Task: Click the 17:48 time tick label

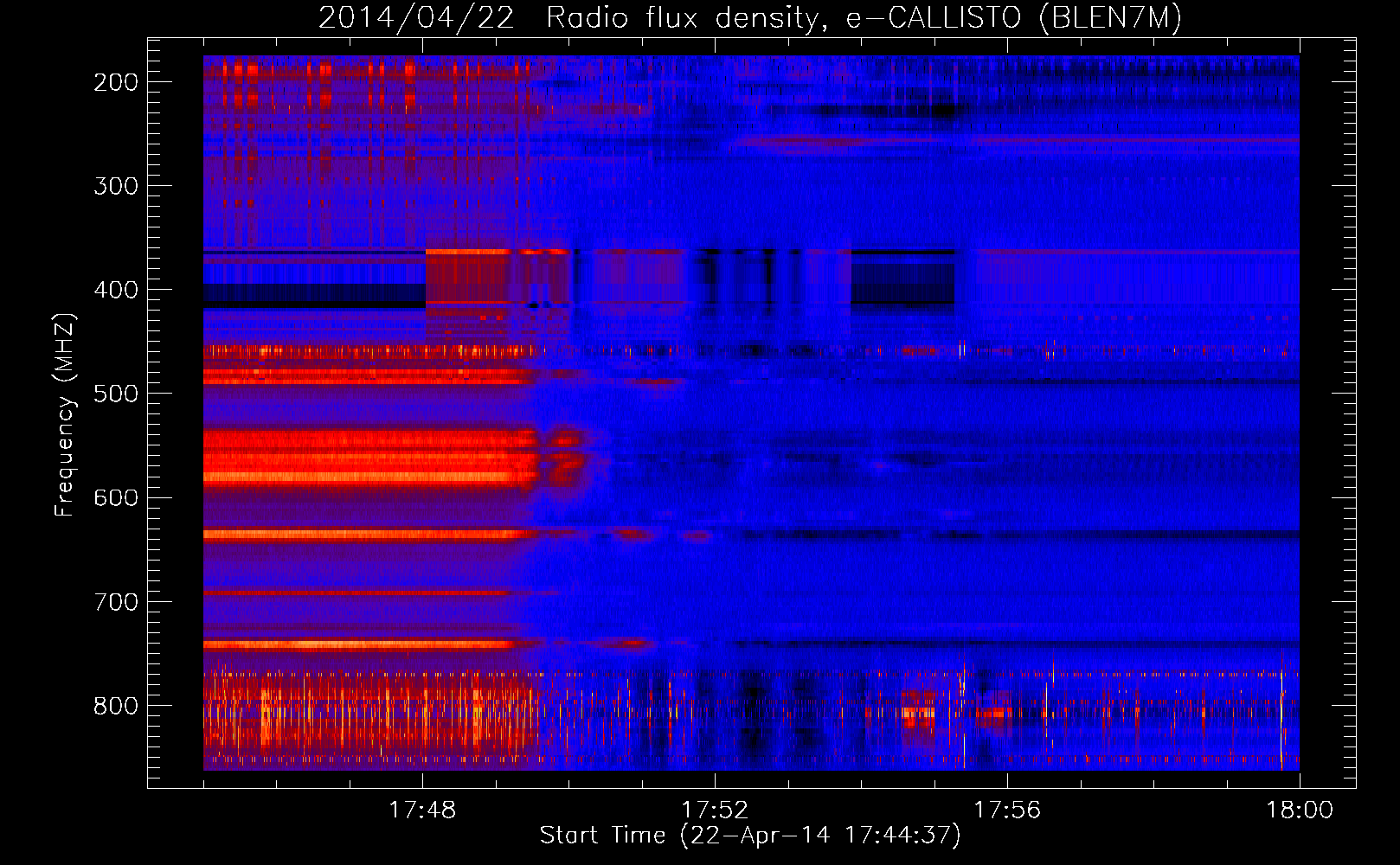Action: pyautogui.click(x=422, y=811)
